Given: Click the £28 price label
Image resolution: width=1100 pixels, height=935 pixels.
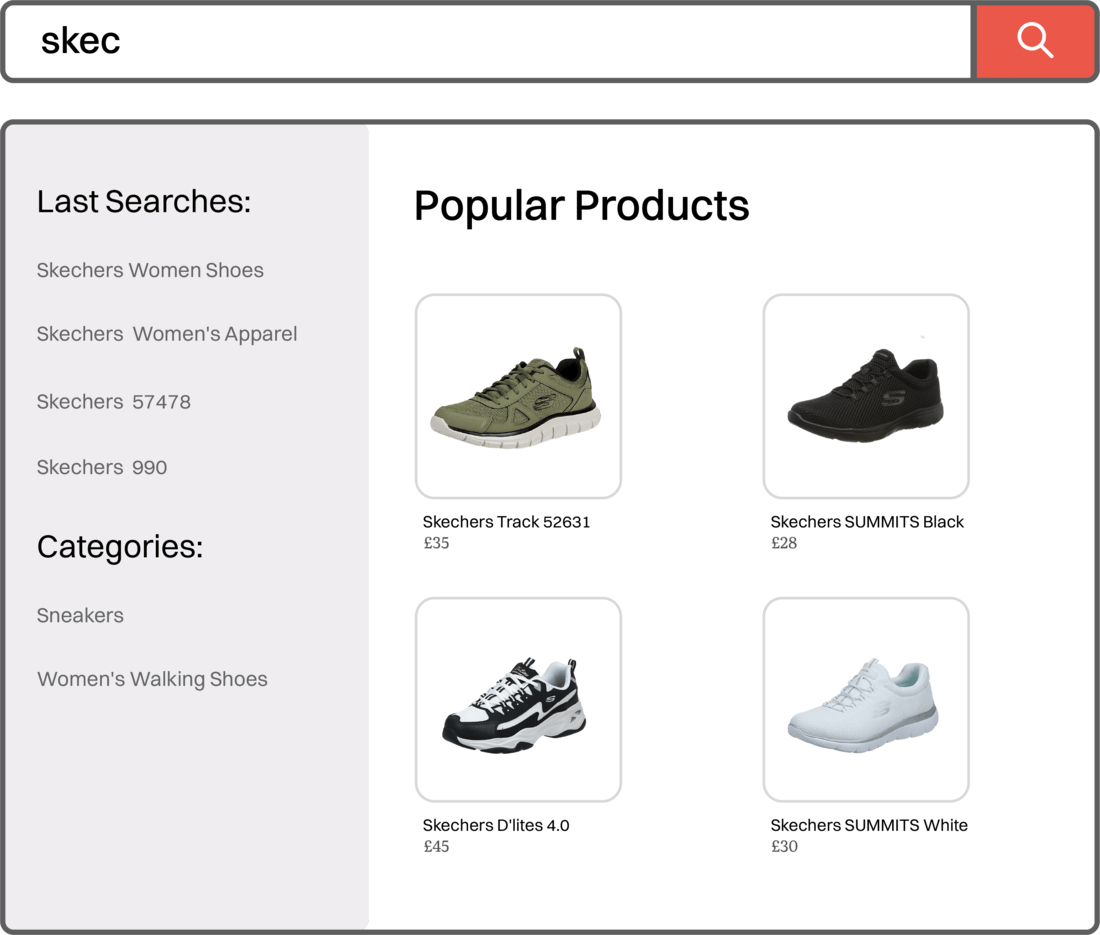Looking at the screenshot, I should click(784, 543).
